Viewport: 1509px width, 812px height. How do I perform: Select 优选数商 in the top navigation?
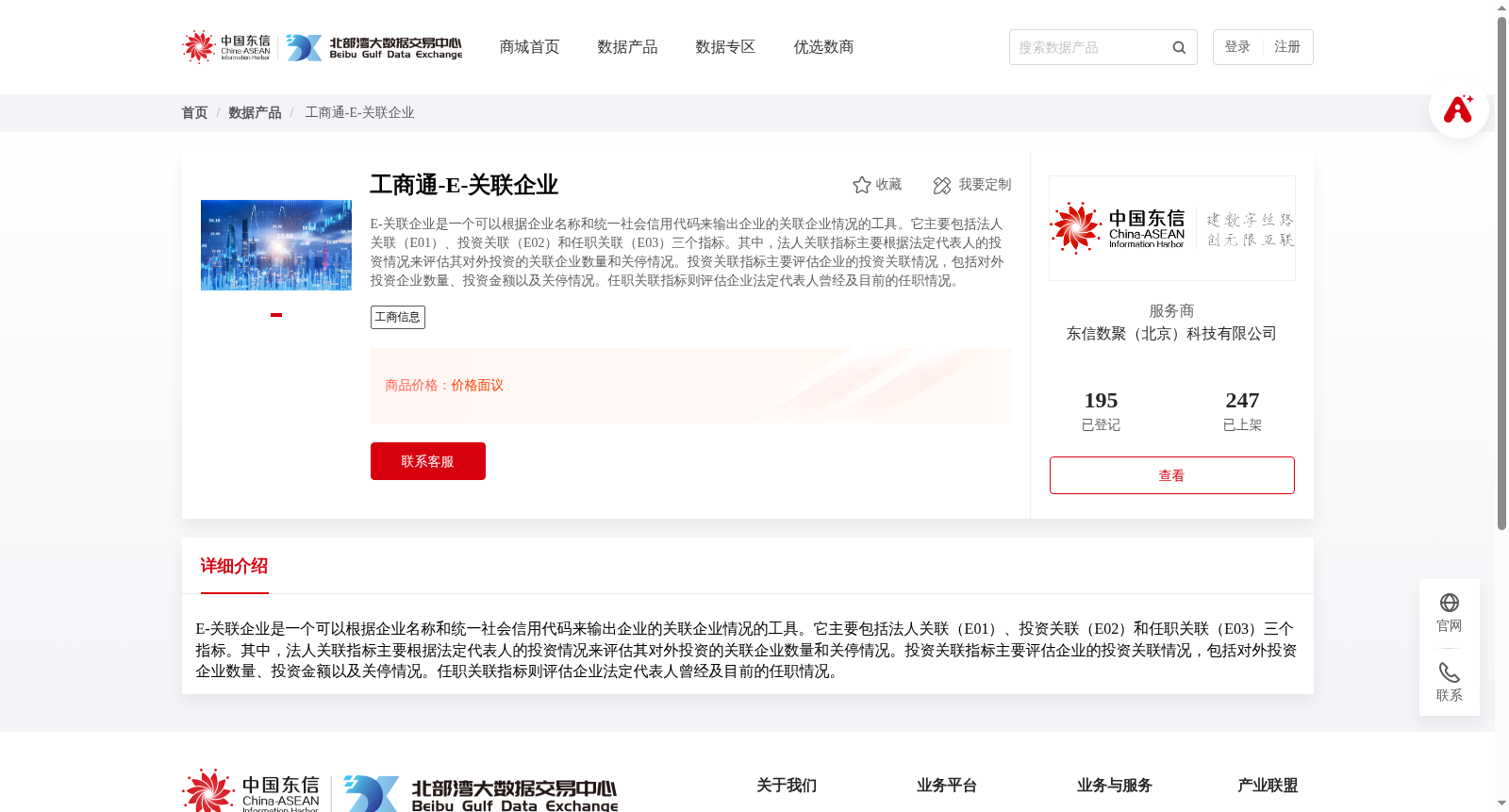coord(823,47)
